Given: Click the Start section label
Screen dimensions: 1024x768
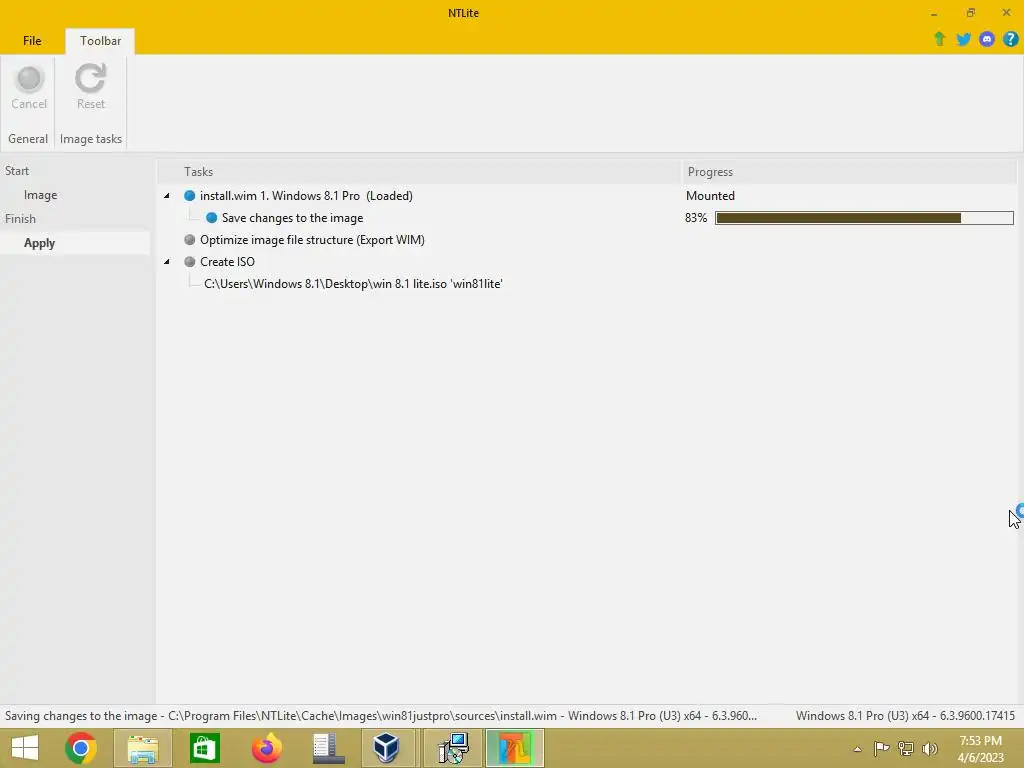Looking at the screenshot, I should [x=17, y=171].
